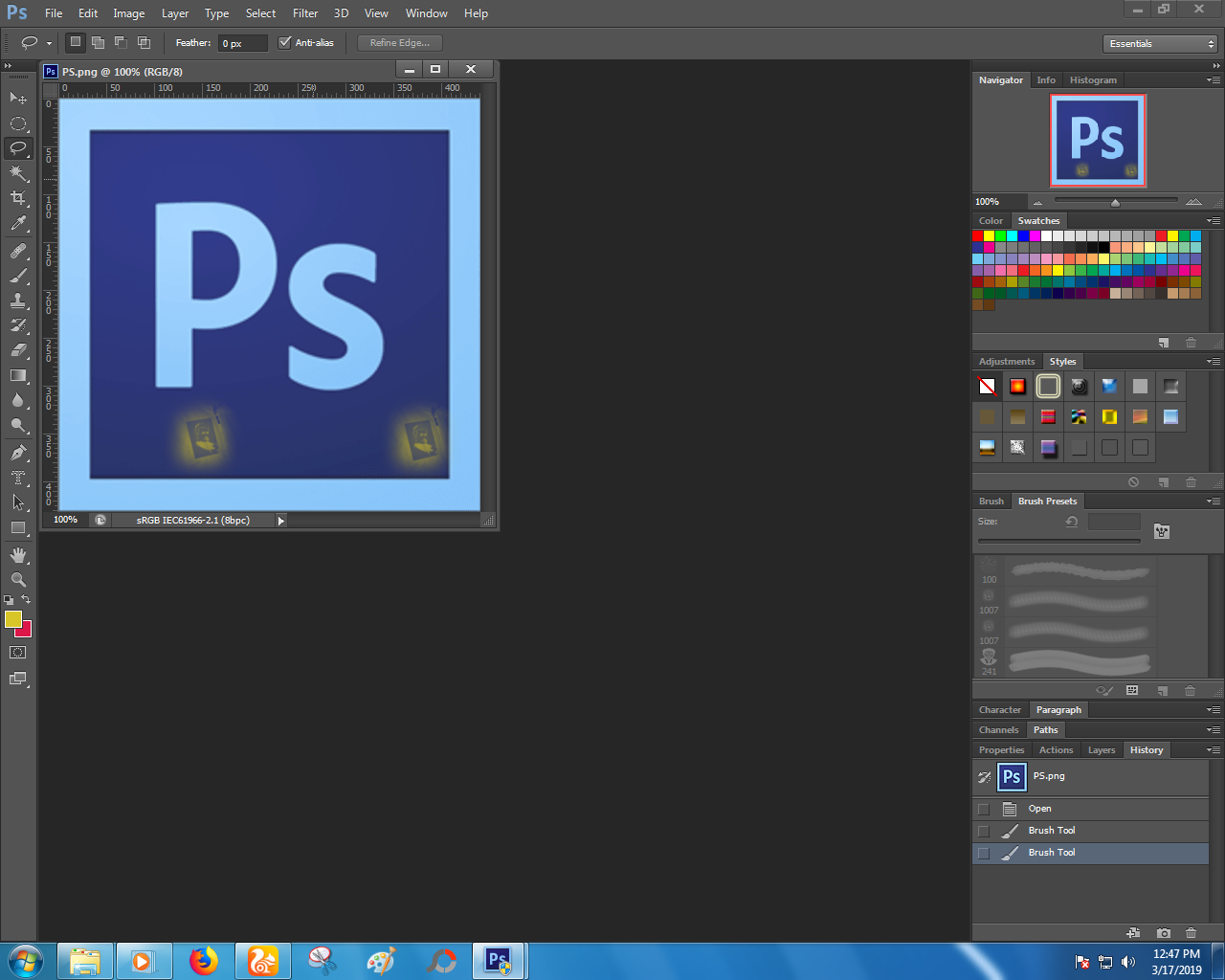Open the Preset Manager in Brush Presets

(1132, 690)
